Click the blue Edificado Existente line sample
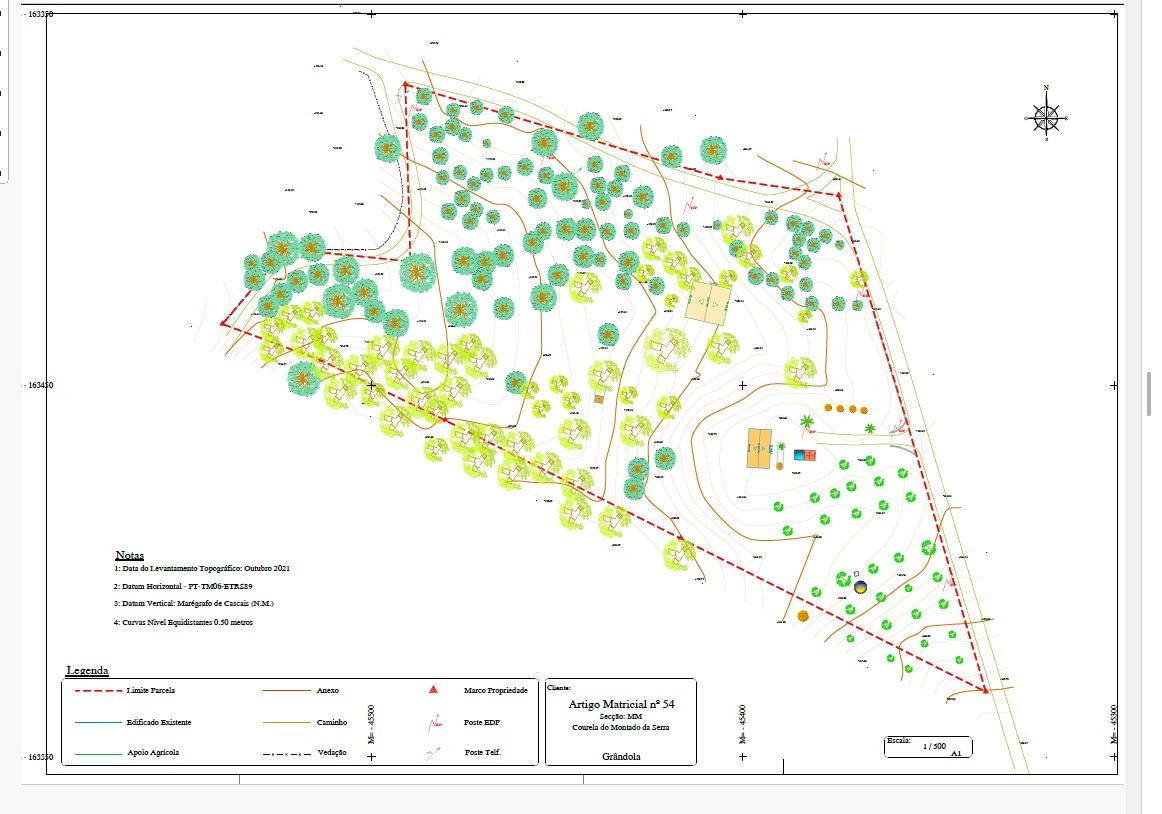The width and height of the screenshot is (1162, 814). tap(98, 722)
